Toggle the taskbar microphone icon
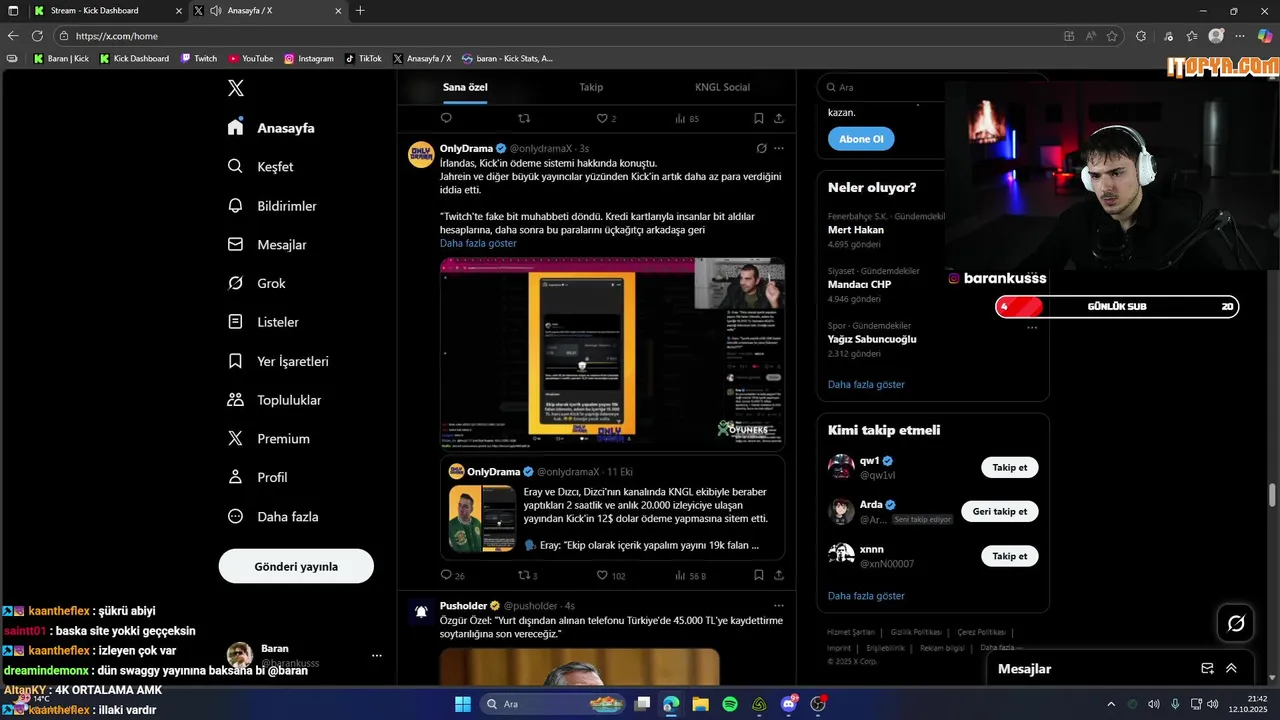This screenshot has width=1280, height=720. [x=1175, y=704]
